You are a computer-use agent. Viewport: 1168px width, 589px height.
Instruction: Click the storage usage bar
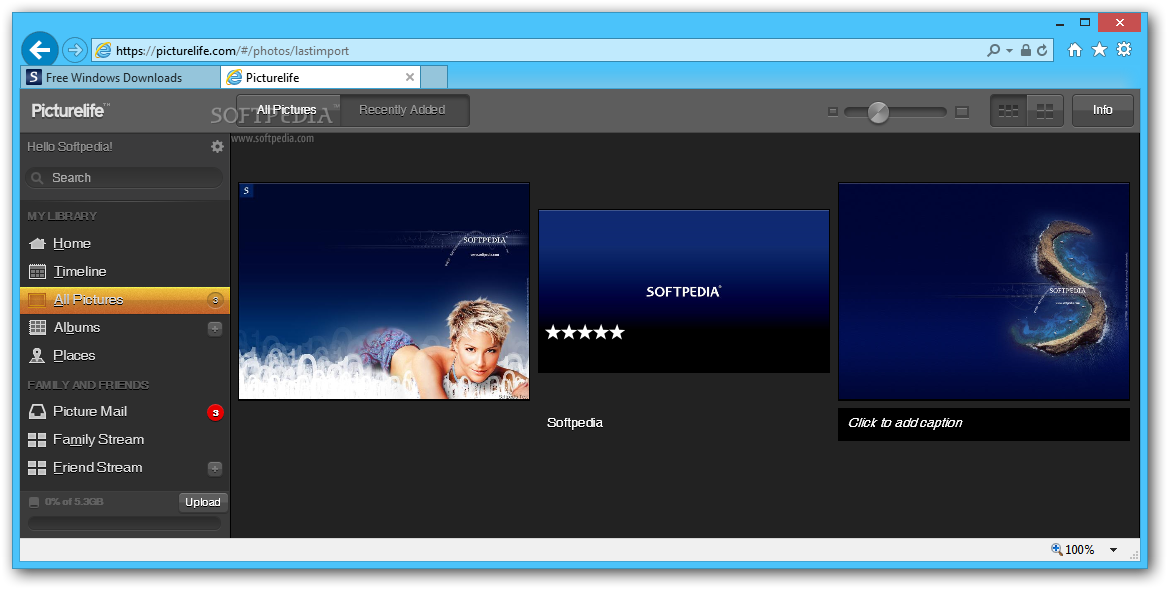124,523
